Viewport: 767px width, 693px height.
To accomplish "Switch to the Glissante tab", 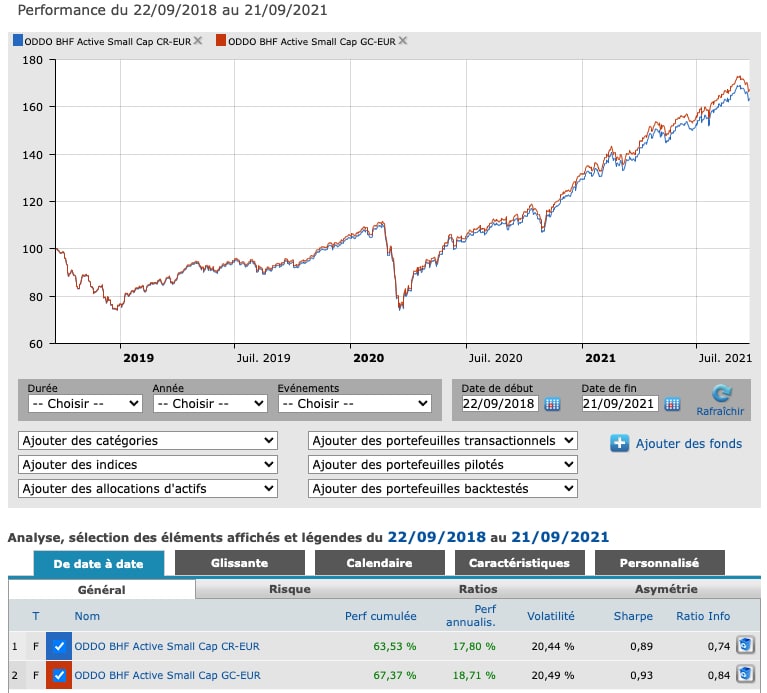I will click(240, 563).
